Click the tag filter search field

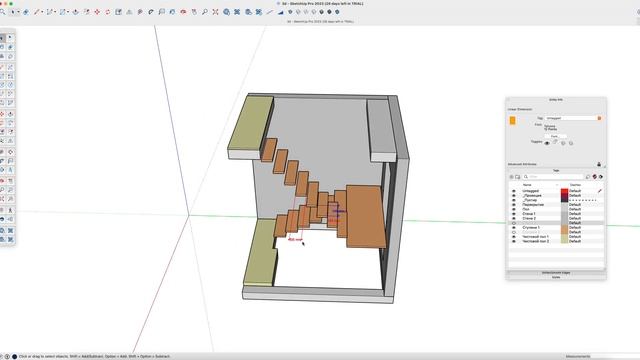click(554, 177)
